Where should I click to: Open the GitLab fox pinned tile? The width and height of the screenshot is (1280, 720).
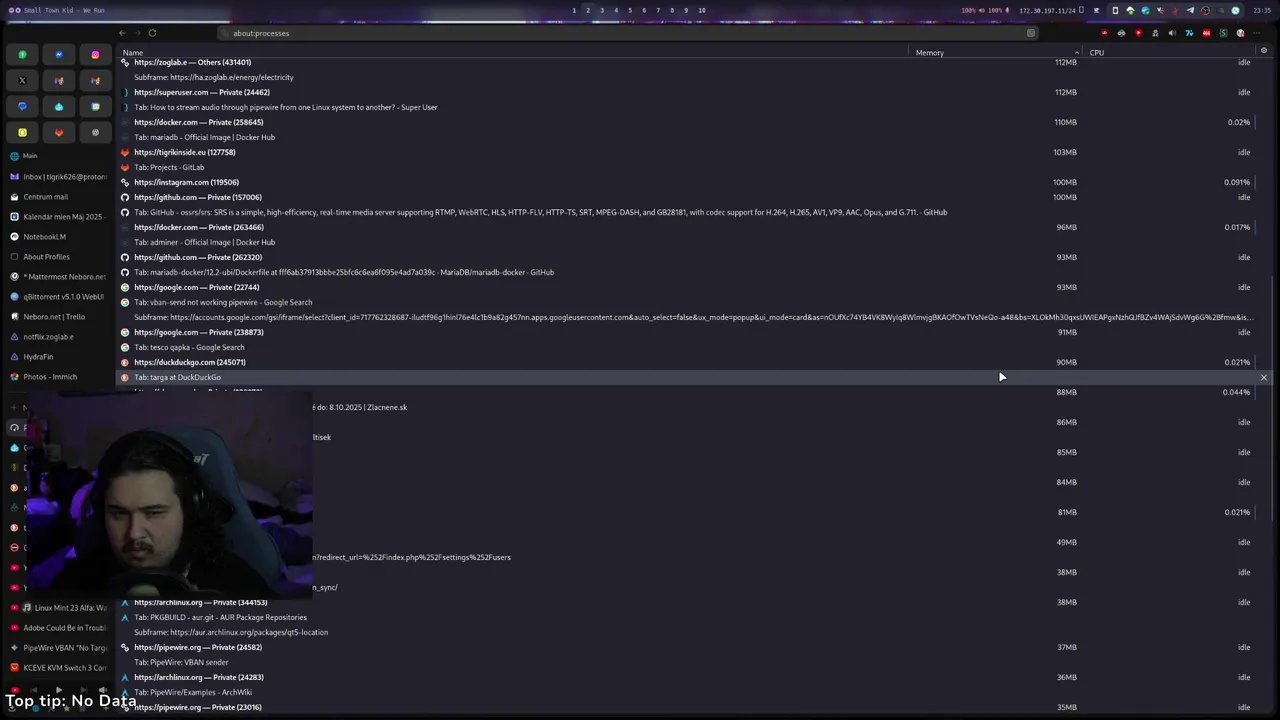59,132
